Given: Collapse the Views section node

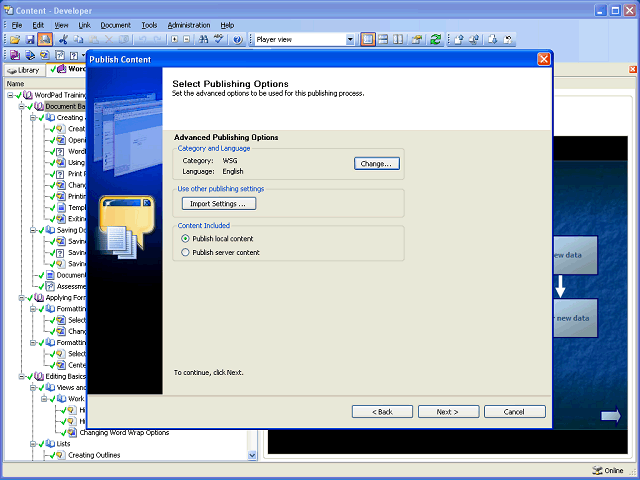Looking at the screenshot, I should point(33,387).
